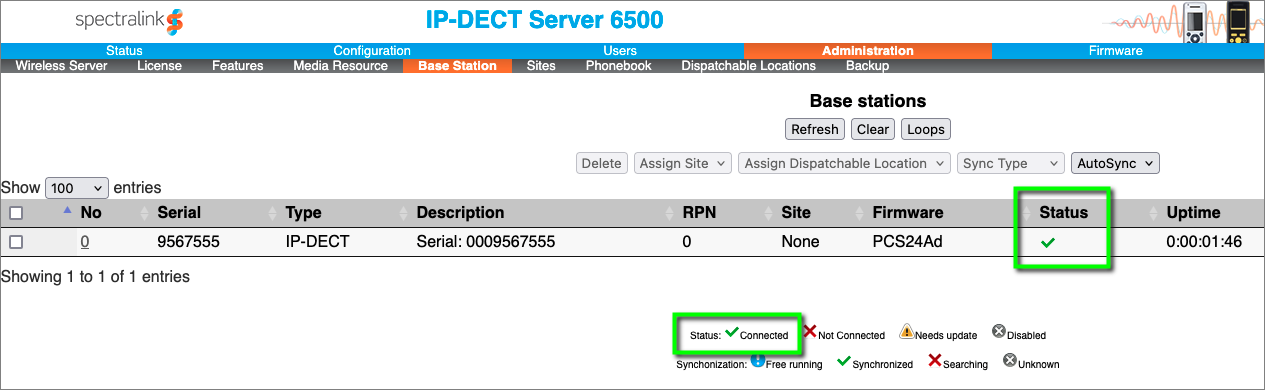
Task: Click the Loops button
Action: click(925, 129)
